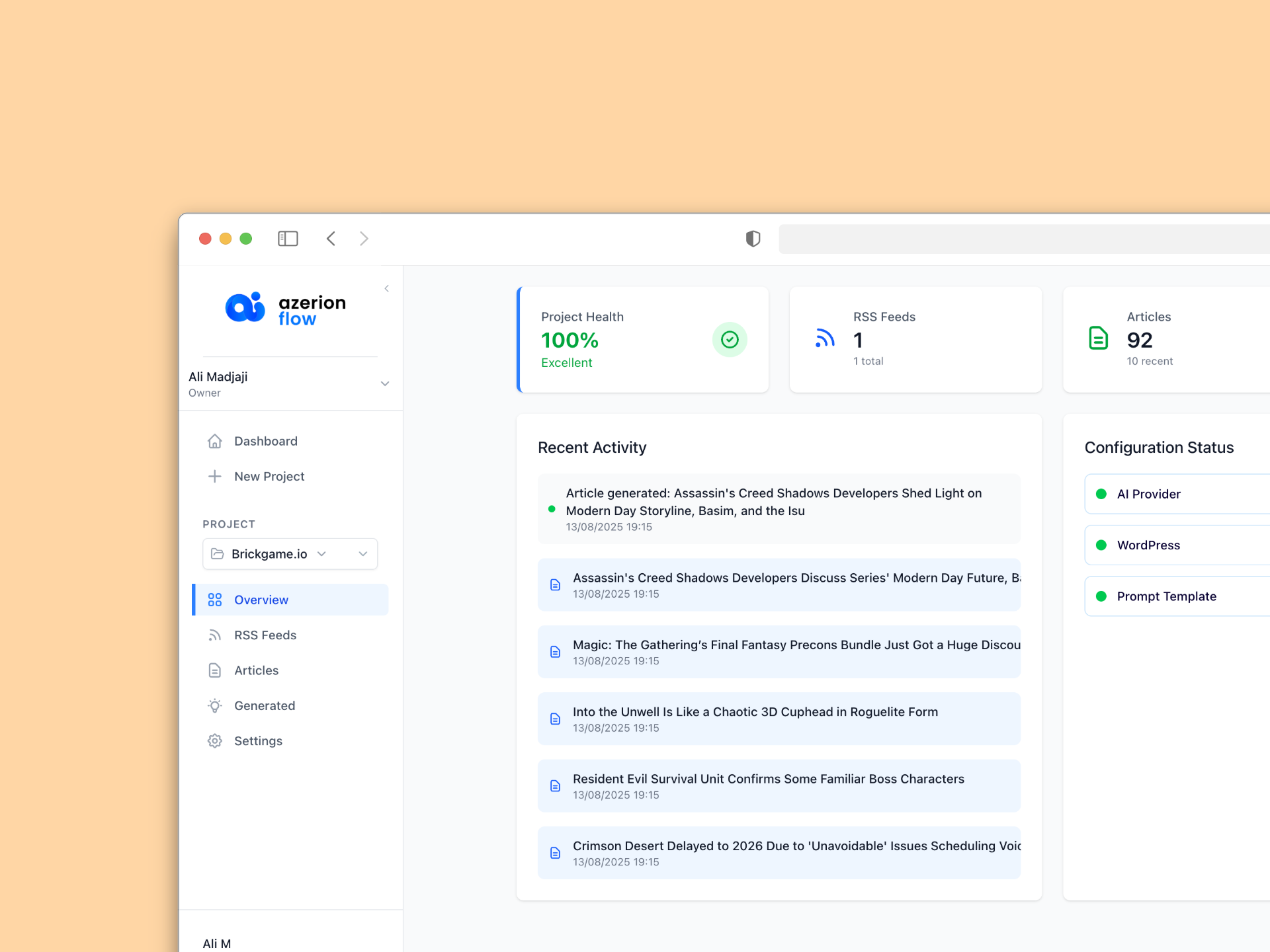Collapse the app sidebar with the small chevron
Screen dimensions: 1270x952
387,288
